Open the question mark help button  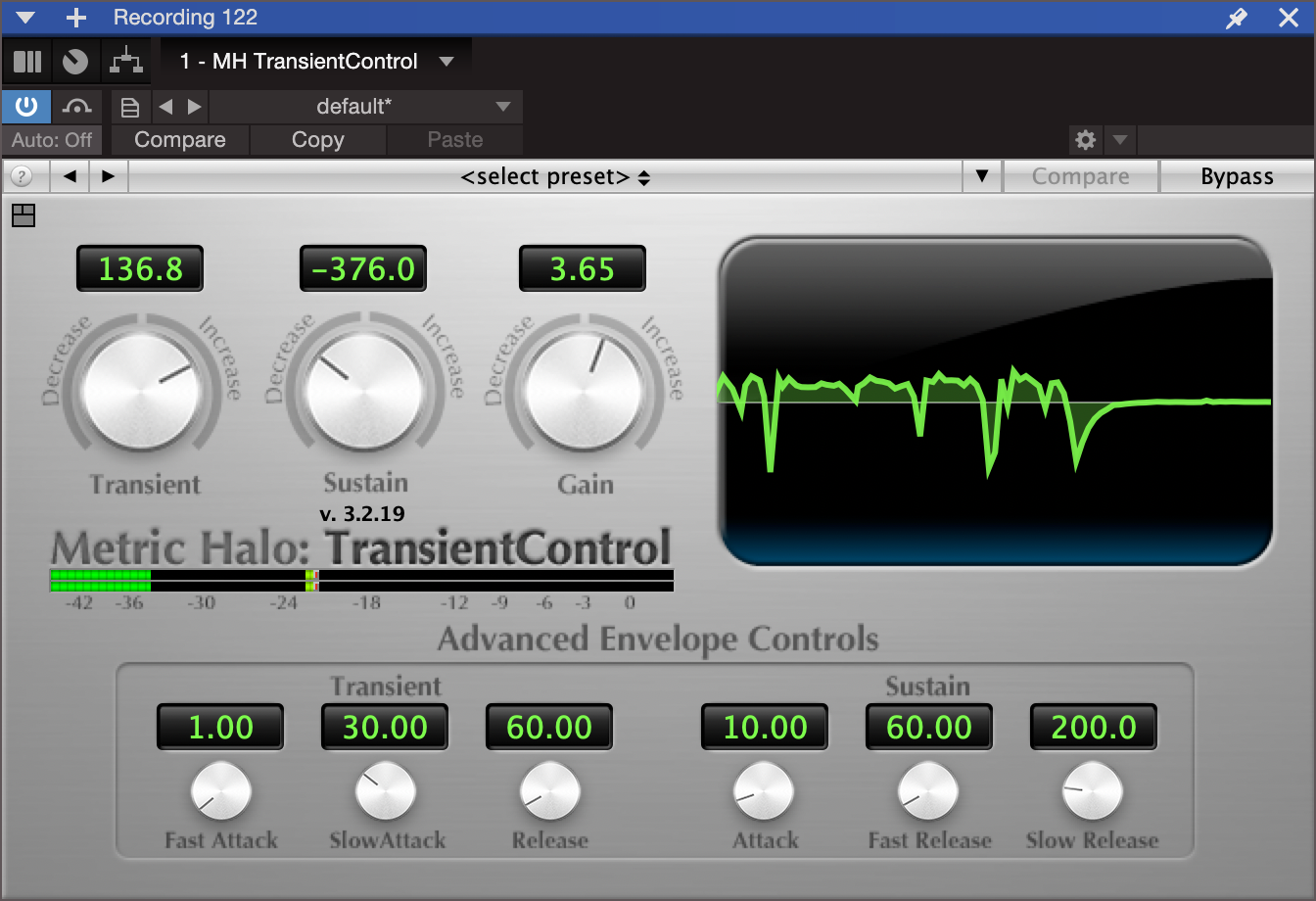tap(21, 177)
